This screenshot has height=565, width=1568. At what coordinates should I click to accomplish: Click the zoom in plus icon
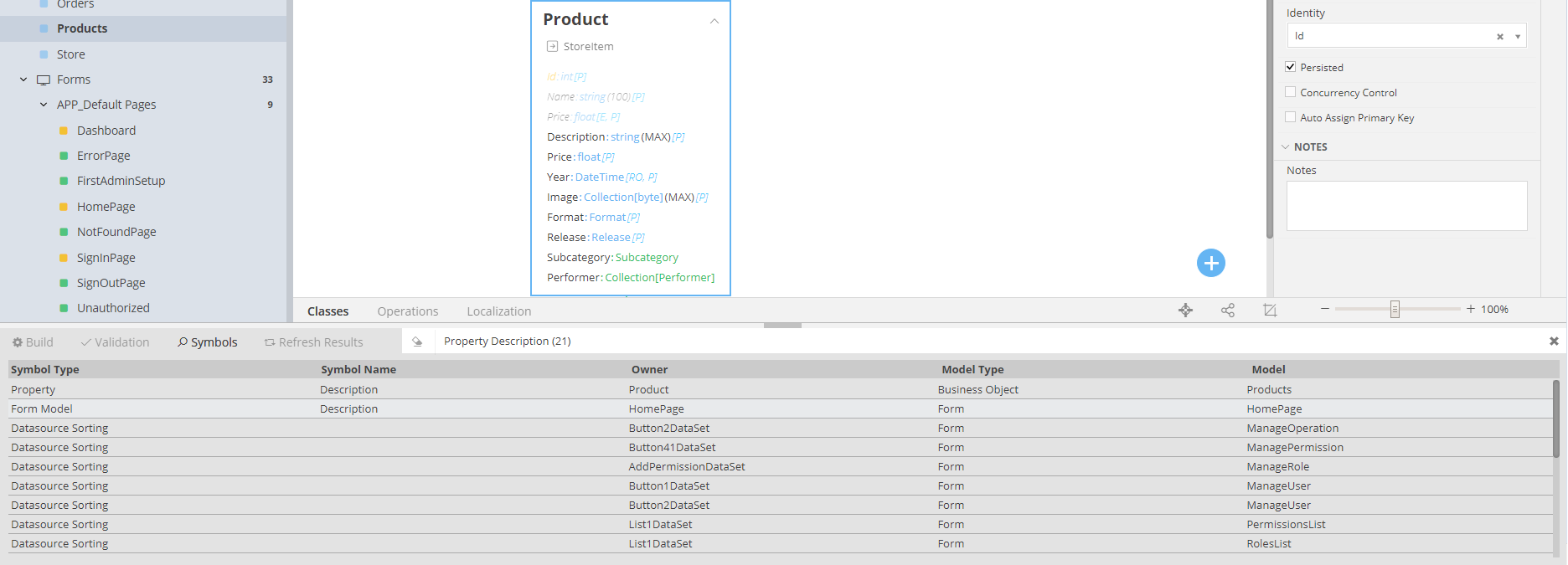pos(1471,309)
